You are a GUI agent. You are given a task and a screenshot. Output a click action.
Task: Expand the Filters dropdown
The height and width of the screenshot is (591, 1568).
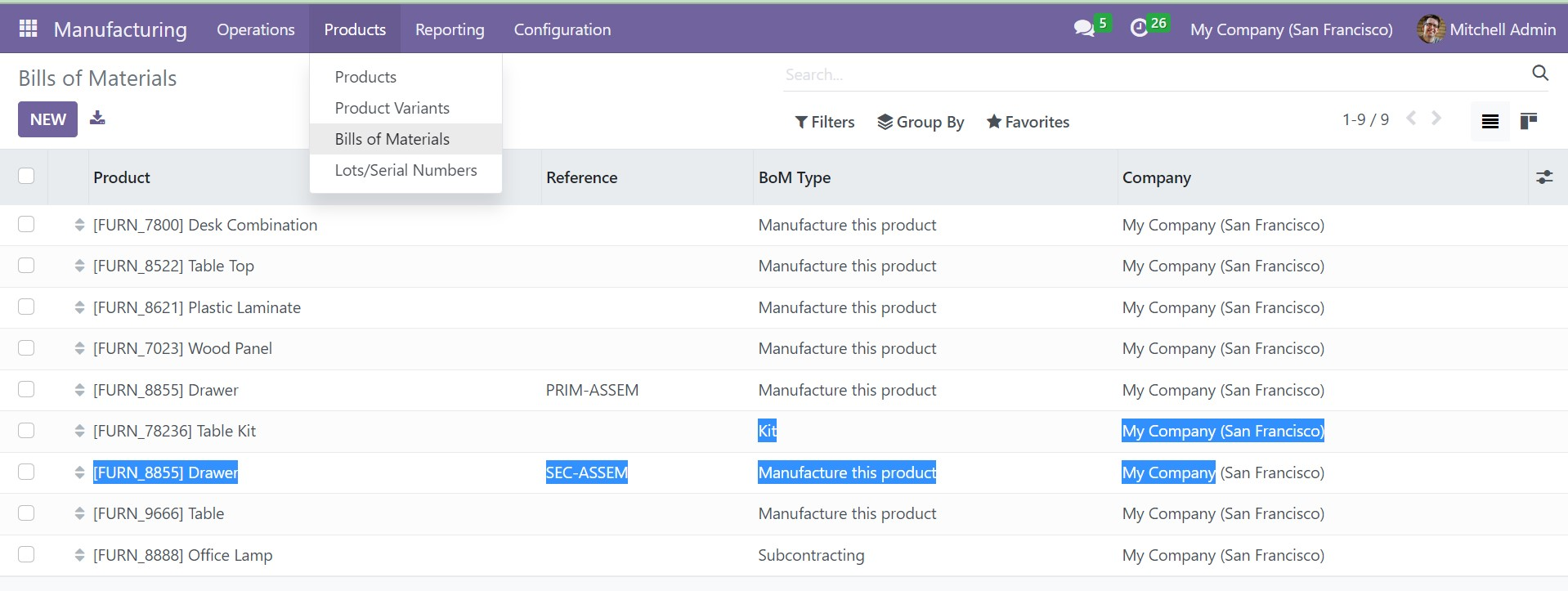[824, 122]
